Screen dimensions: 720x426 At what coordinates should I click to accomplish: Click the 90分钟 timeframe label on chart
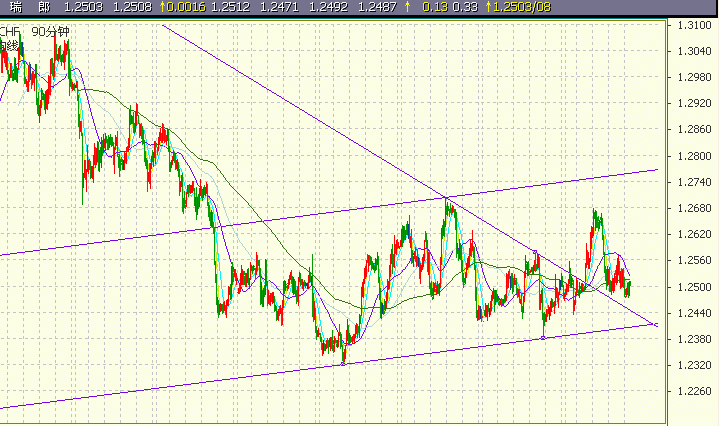coord(51,32)
